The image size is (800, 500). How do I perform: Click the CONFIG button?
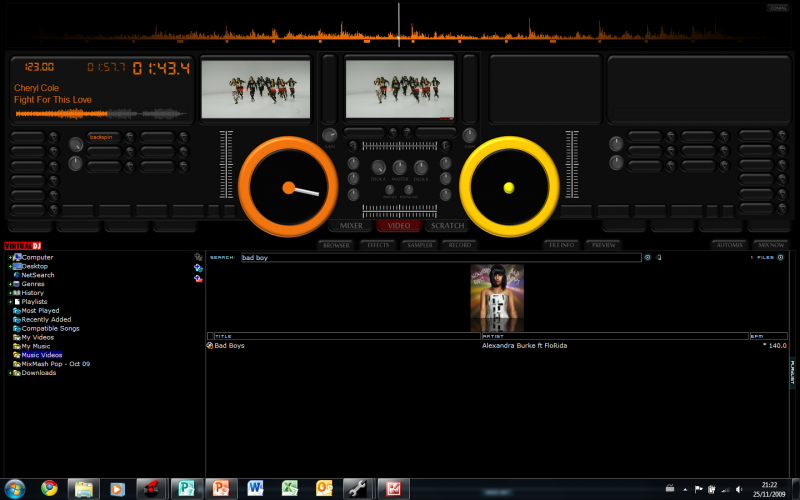(778, 8)
